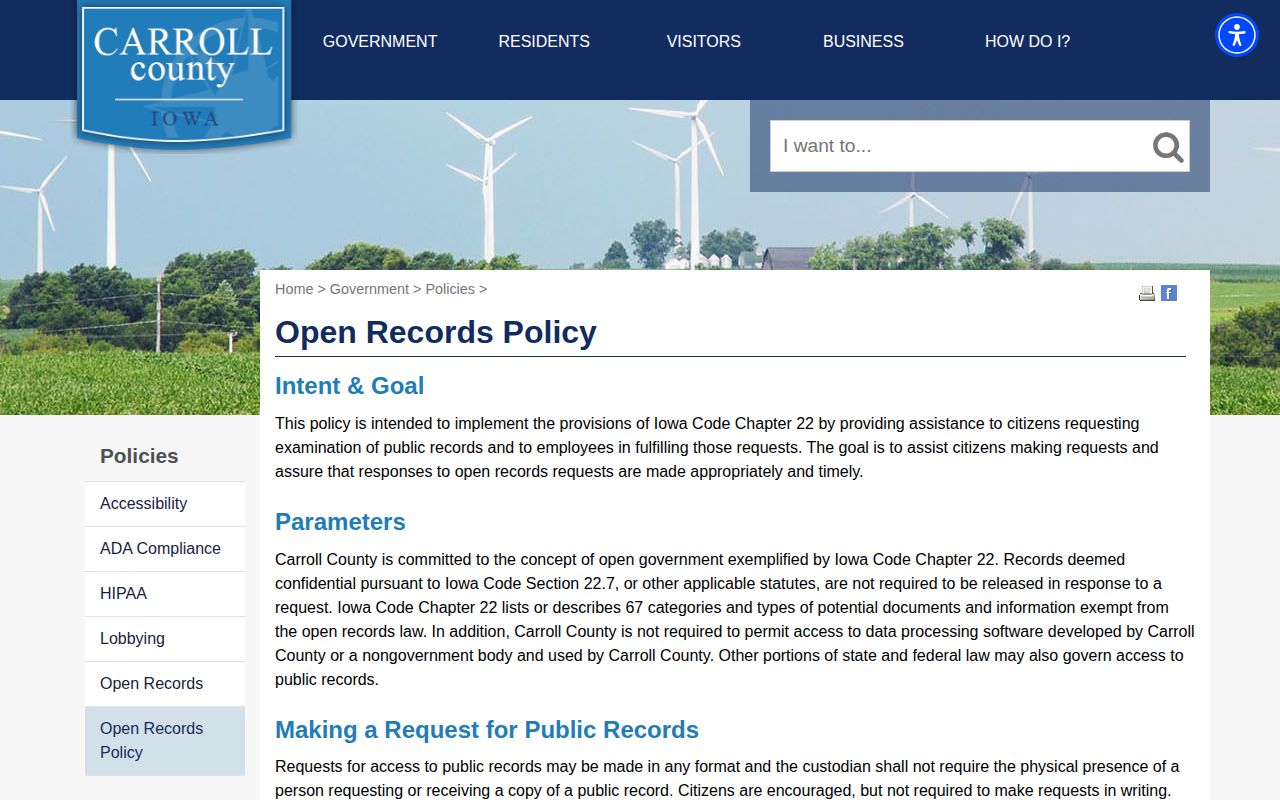
Task: Go to Home in breadcrumb
Action: pyautogui.click(x=294, y=289)
